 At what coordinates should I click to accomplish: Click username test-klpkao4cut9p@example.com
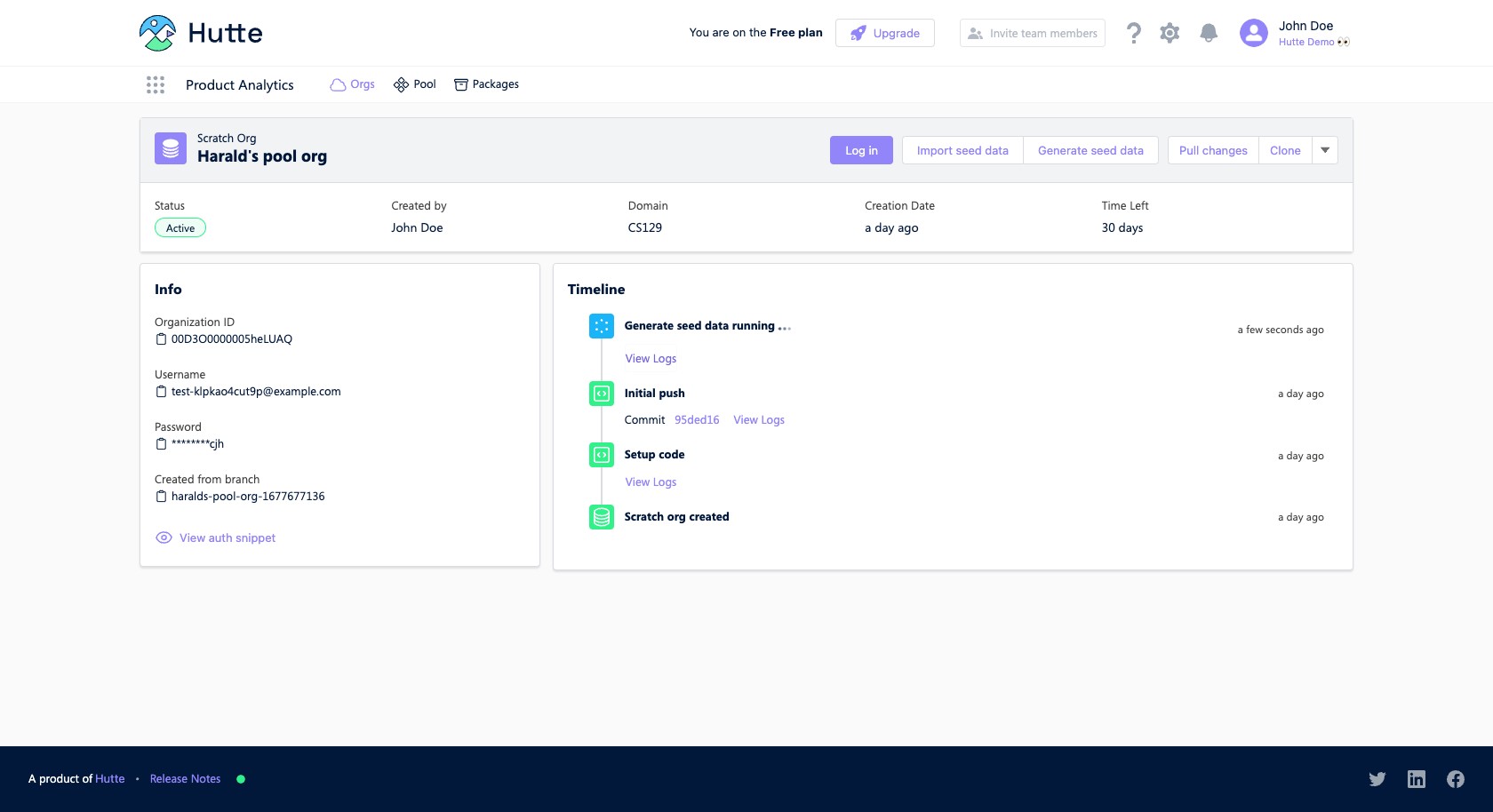click(256, 392)
